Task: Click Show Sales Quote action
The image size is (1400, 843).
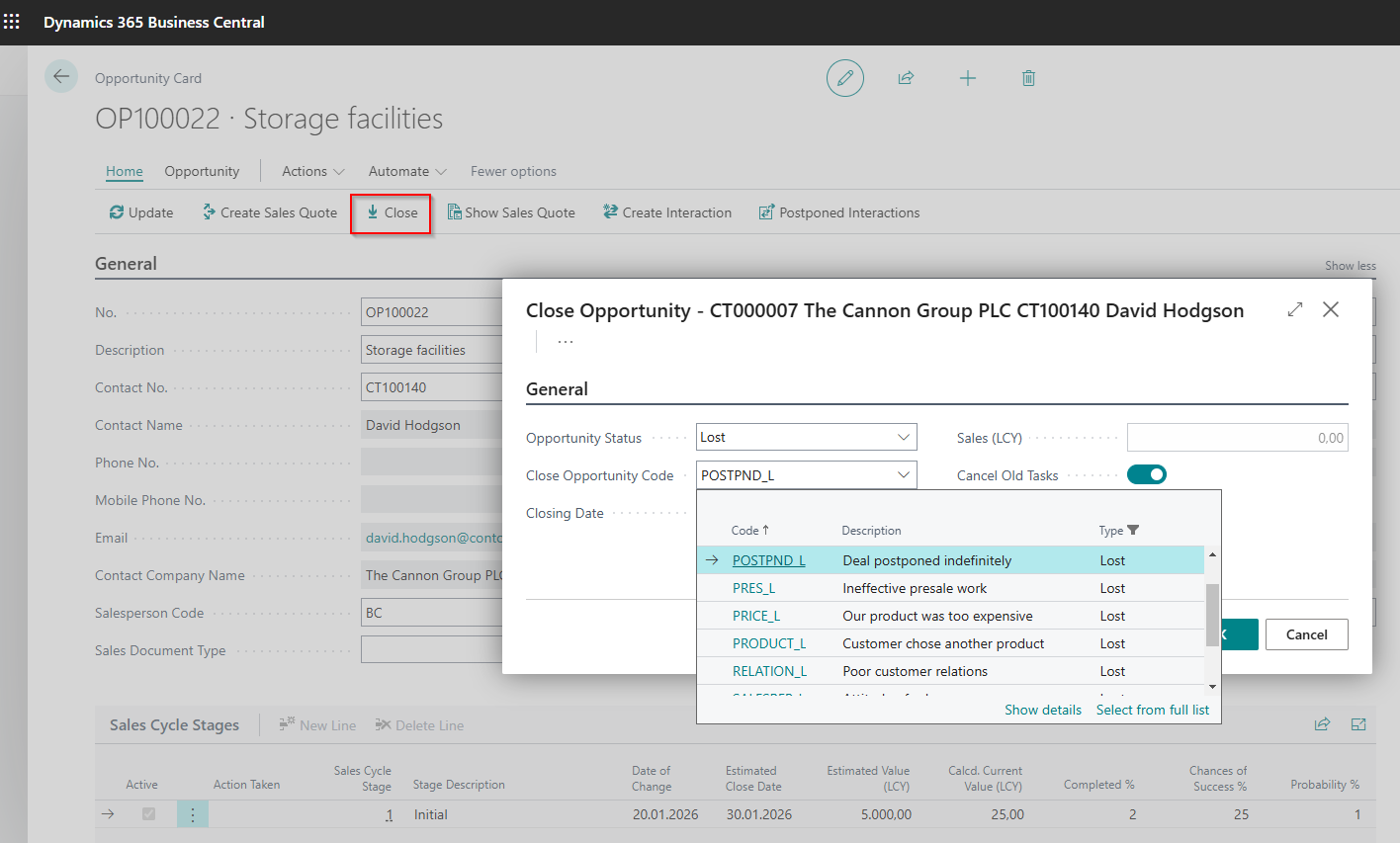Action: pyautogui.click(x=511, y=212)
